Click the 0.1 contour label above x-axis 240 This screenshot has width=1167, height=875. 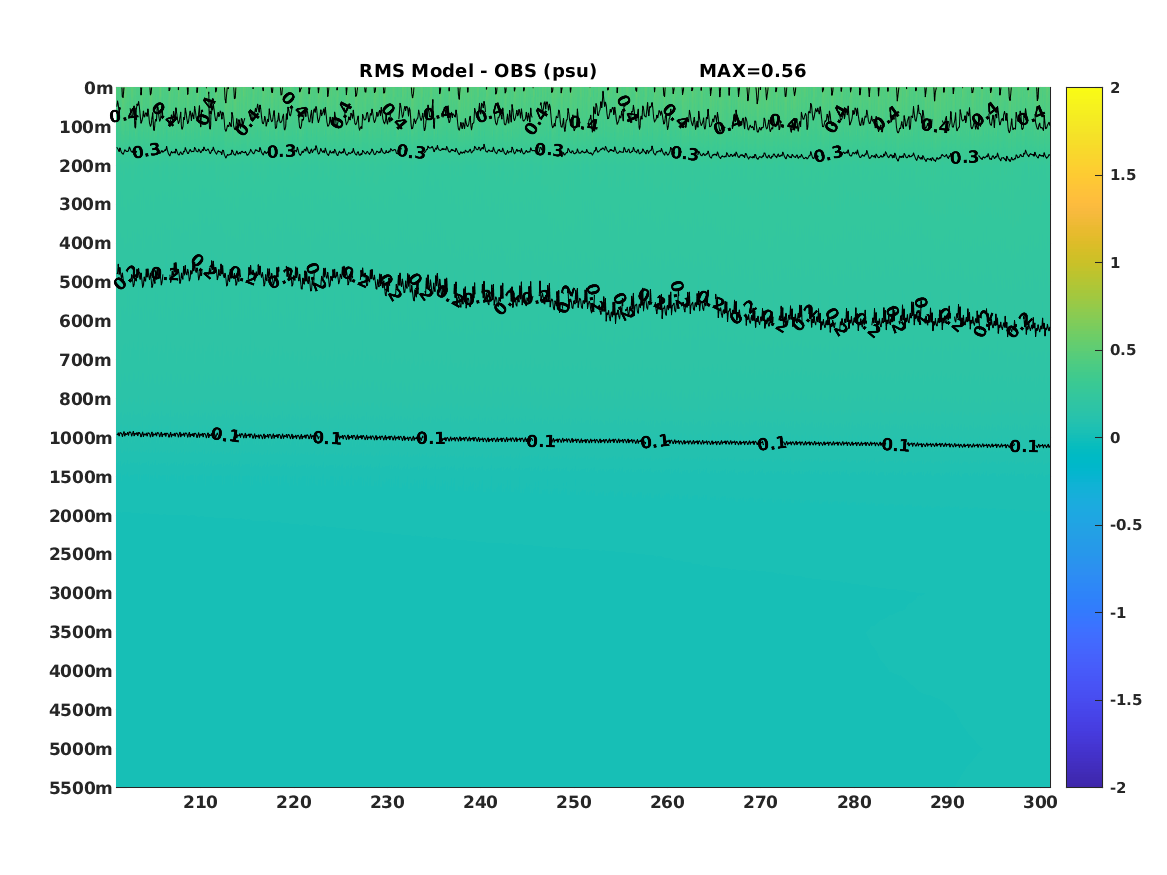pos(431,439)
